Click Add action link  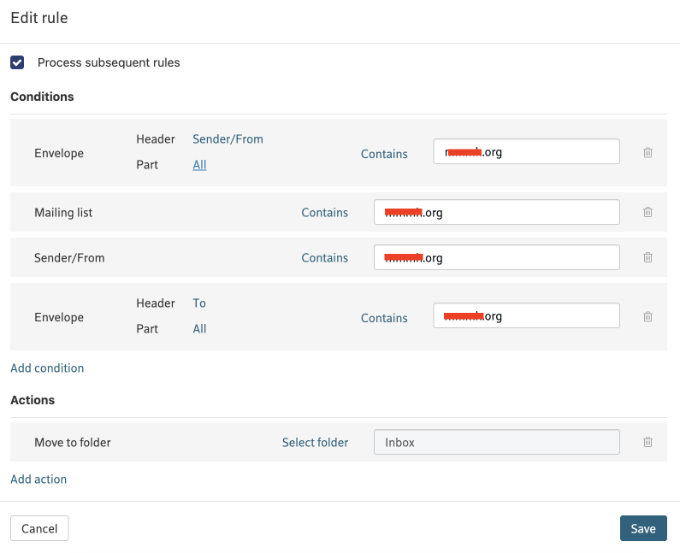click(x=39, y=479)
